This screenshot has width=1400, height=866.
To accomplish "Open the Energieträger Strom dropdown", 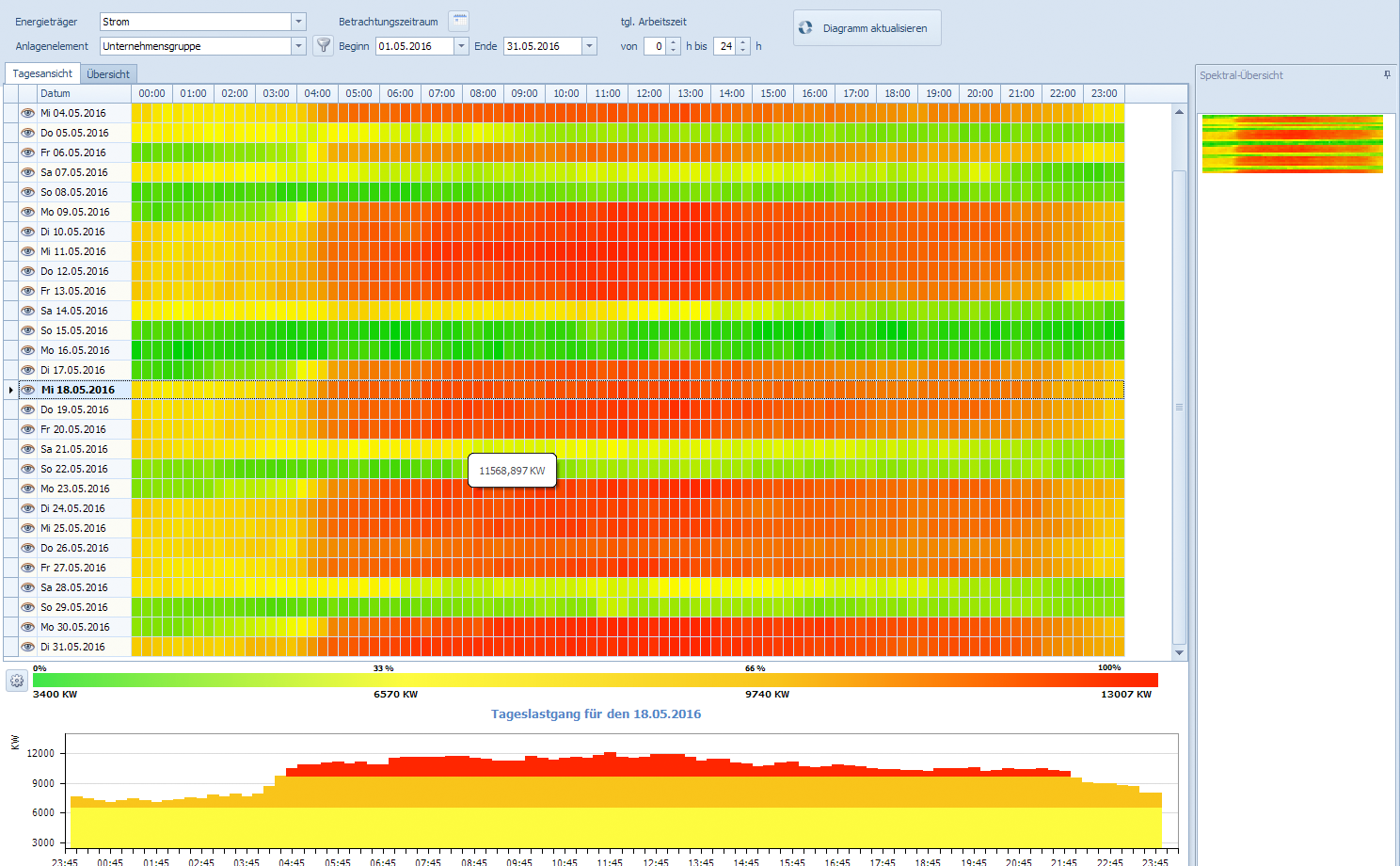I will [298, 22].
